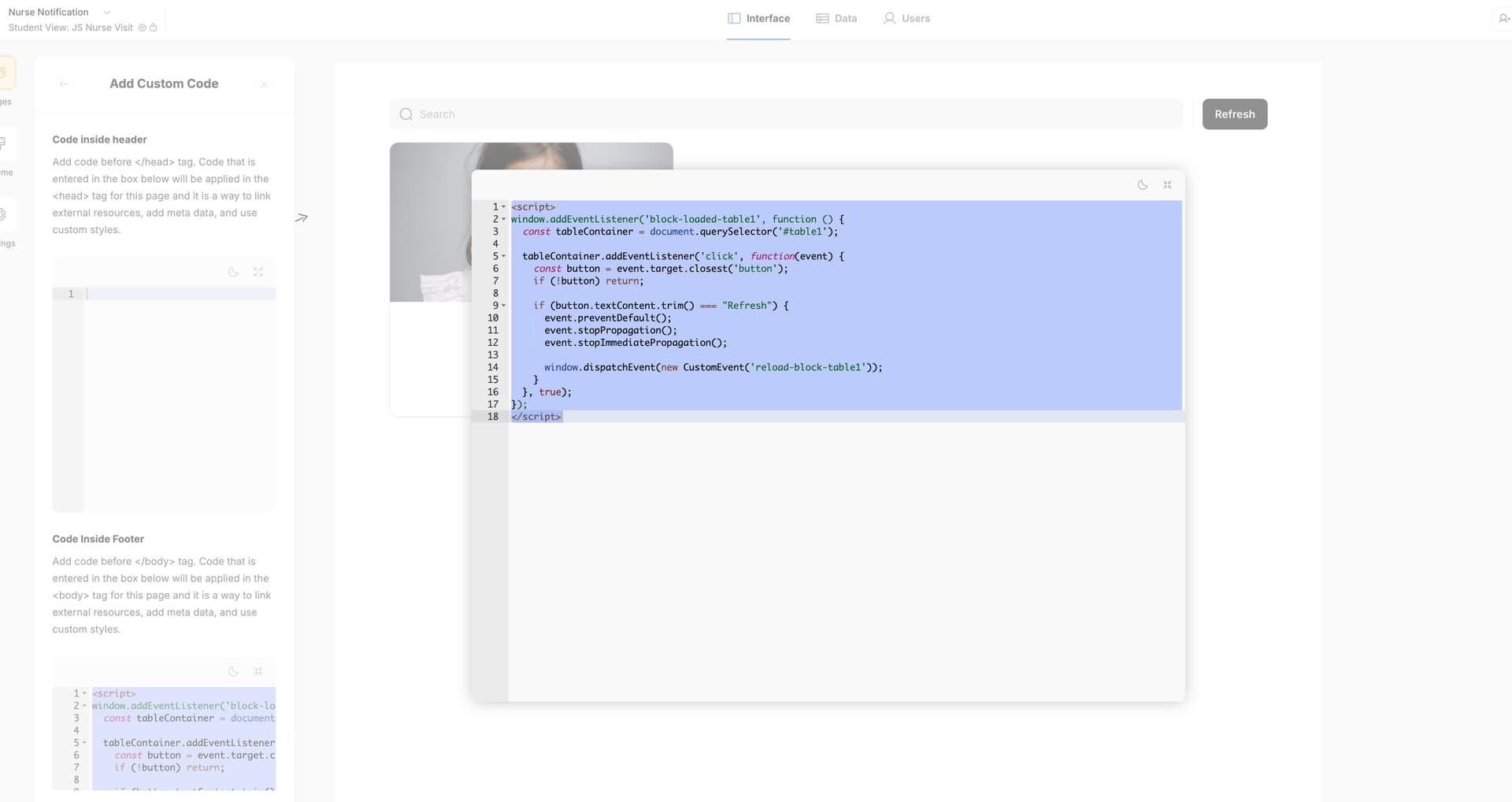Viewport: 1512px width, 802px height.
Task: Switch to the Data tab
Action: point(836,18)
